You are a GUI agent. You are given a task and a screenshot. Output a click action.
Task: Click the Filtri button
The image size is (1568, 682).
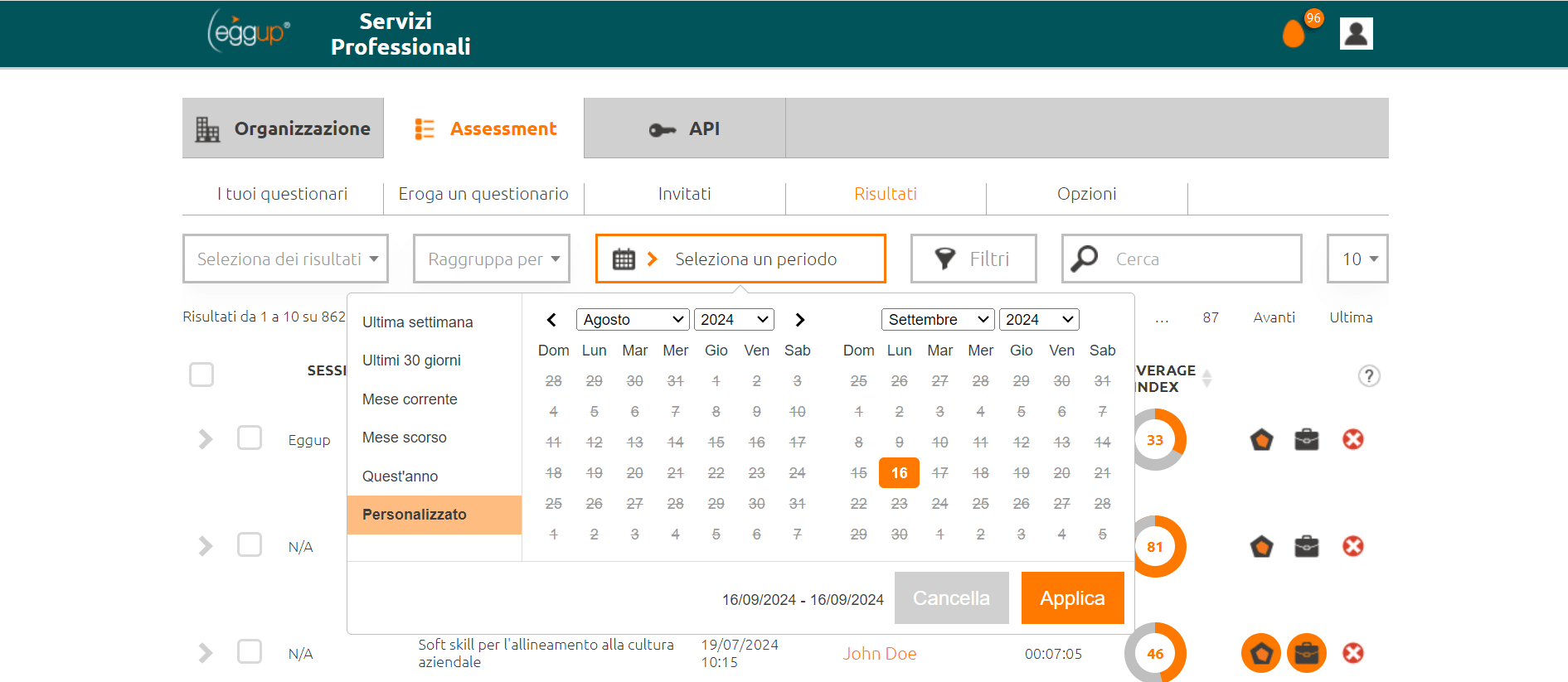pyautogui.click(x=973, y=259)
